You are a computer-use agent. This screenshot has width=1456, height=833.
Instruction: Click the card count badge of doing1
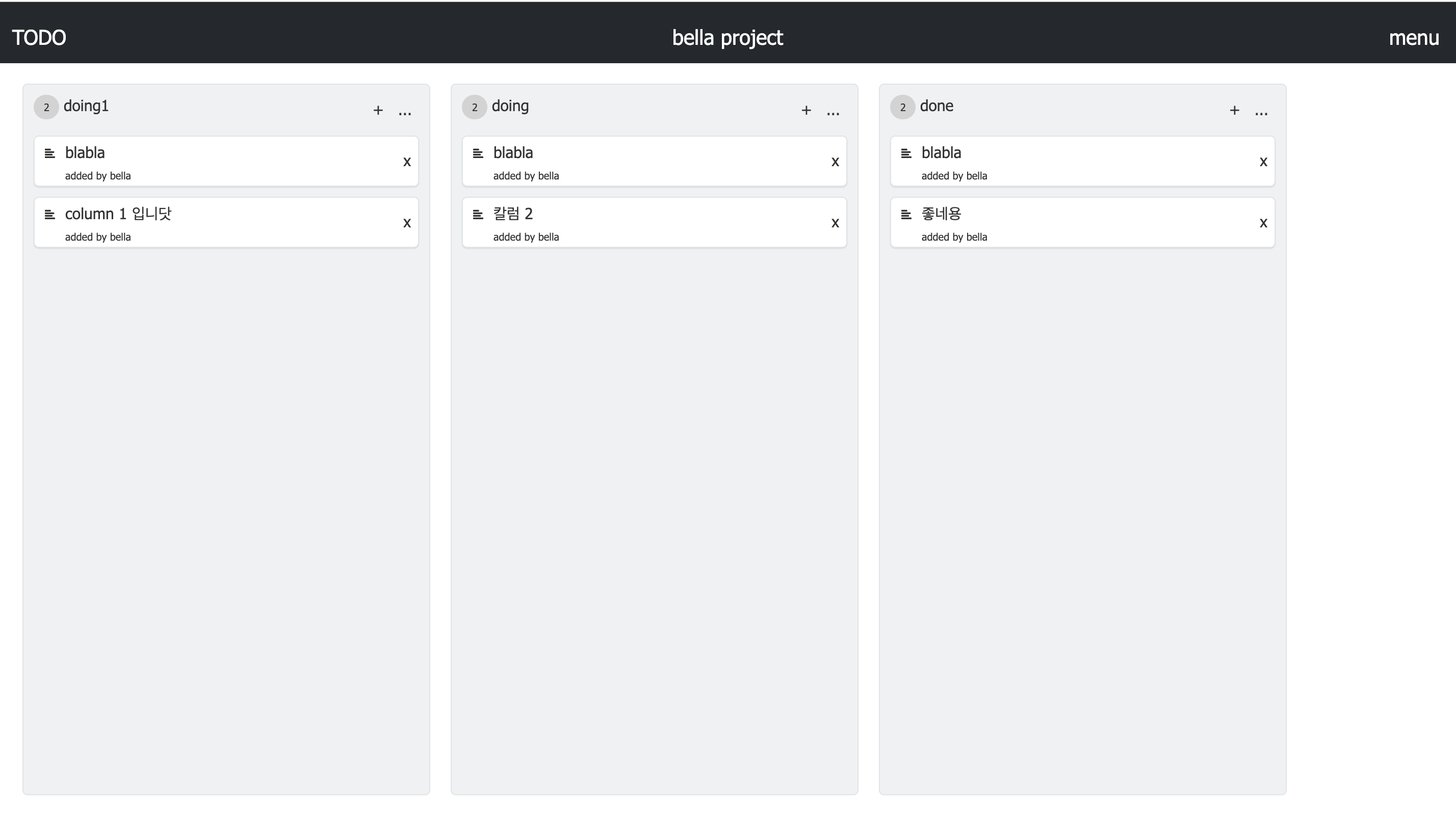click(x=46, y=107)
